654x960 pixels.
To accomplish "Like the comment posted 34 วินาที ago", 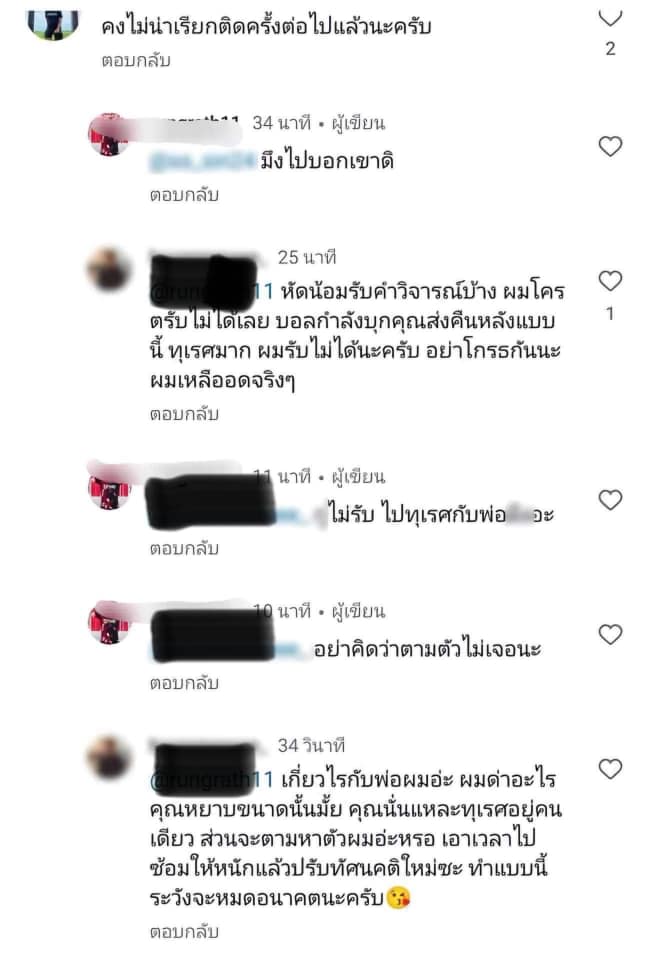I will (610, 768).
